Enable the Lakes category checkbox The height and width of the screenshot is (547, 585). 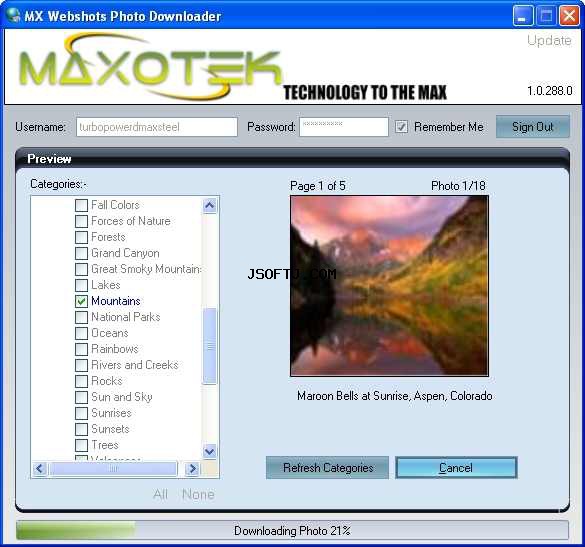coord(81,285)
